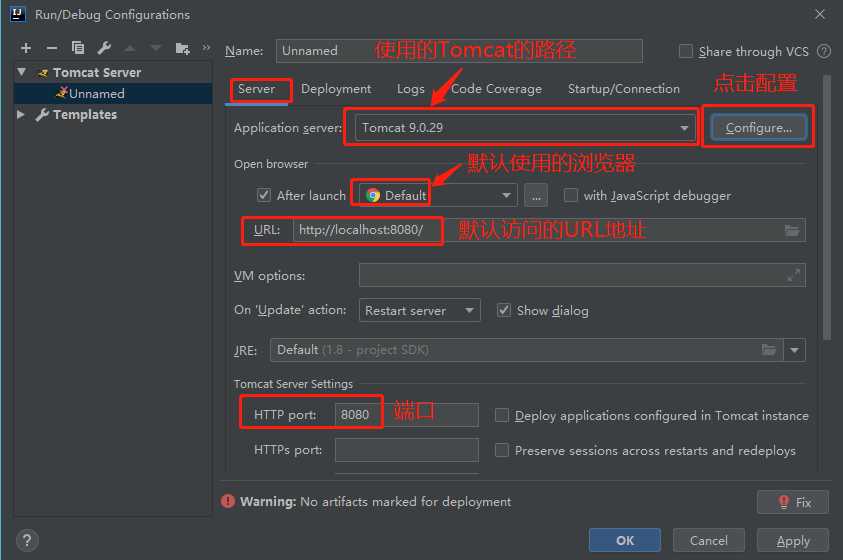Image resolution: width=843 pixels, height=560 pixels.
Task: Create new folder for configurations
Action: (x=183, y=49)
